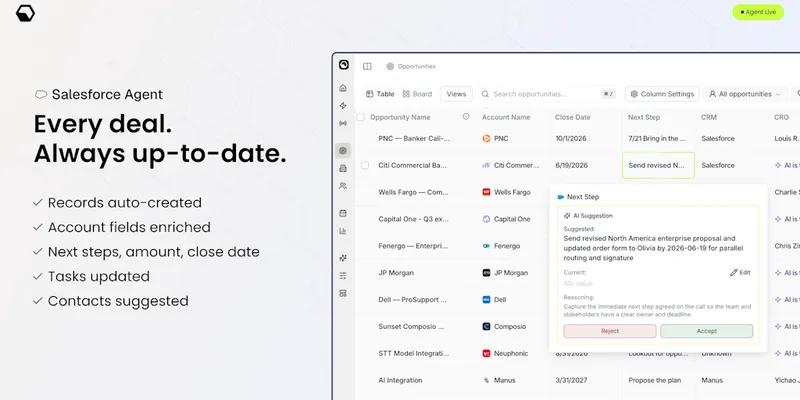Click the Agent Live status badge
This screenshot has height=400, width=800.
click(x=758, y=12)
